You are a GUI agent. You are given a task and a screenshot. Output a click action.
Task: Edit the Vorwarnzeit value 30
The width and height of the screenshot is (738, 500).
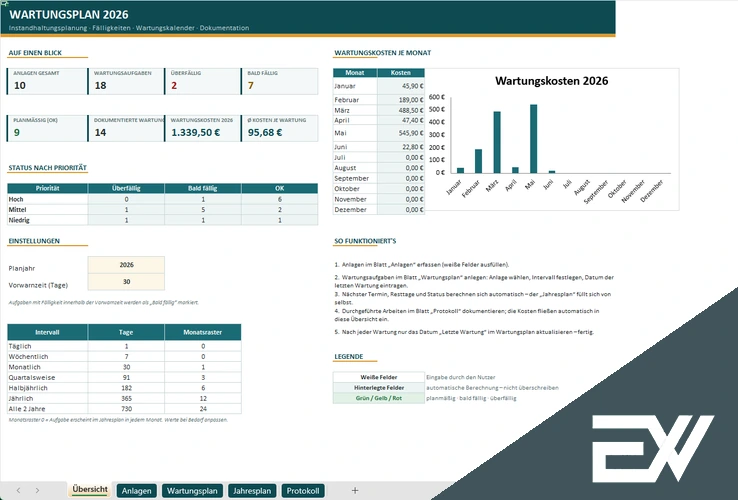tap(126, 282)
